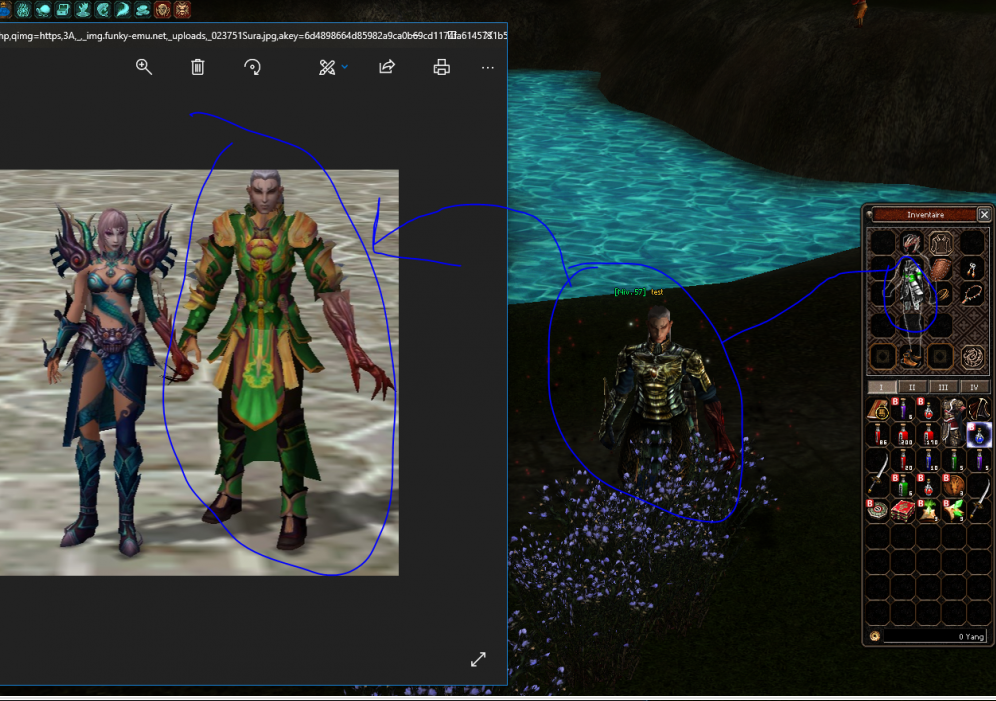Click the last red demon-face buff icon
Screen dimensions: 996x701
[182, 9]
